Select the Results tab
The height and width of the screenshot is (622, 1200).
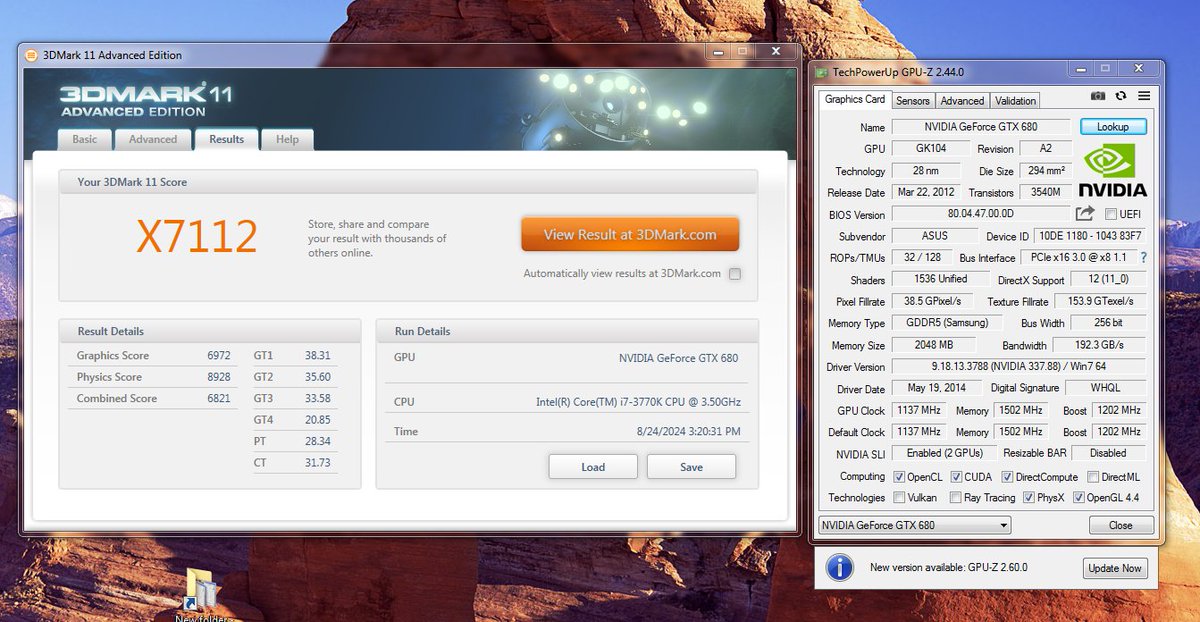pos(227,139)
